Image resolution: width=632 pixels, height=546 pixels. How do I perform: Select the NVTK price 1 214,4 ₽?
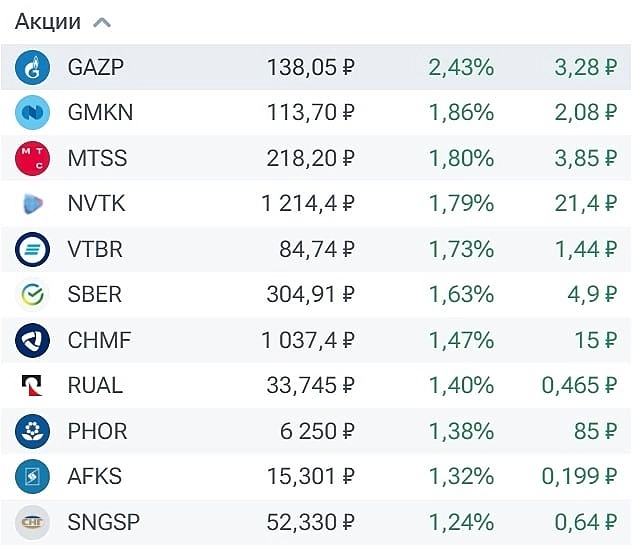(308, 204)
